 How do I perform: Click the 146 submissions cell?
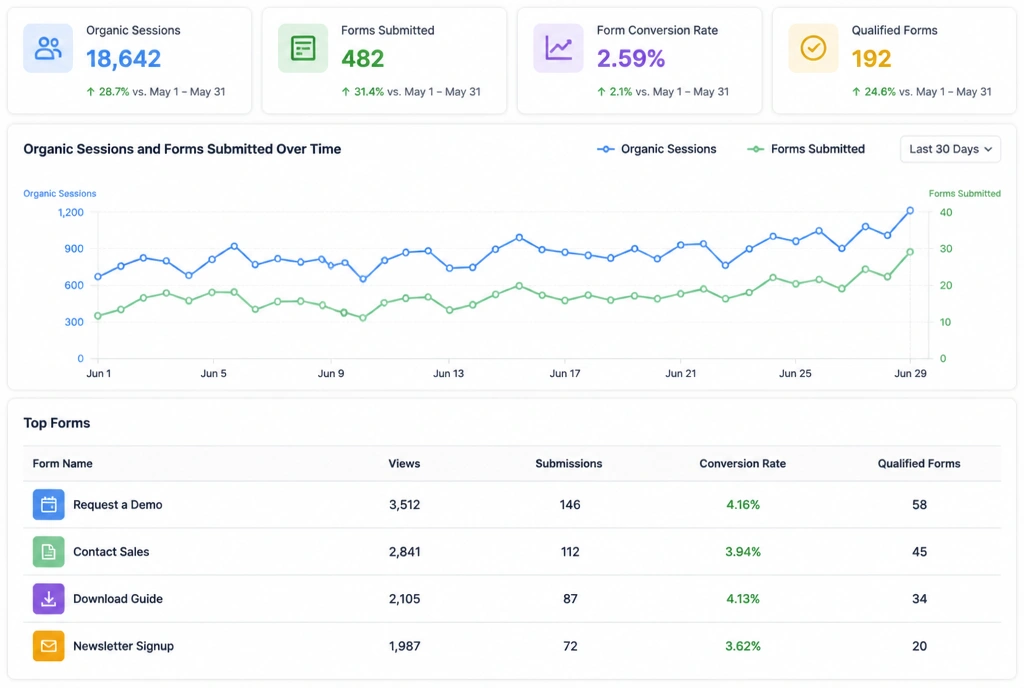tap(569, 505)
